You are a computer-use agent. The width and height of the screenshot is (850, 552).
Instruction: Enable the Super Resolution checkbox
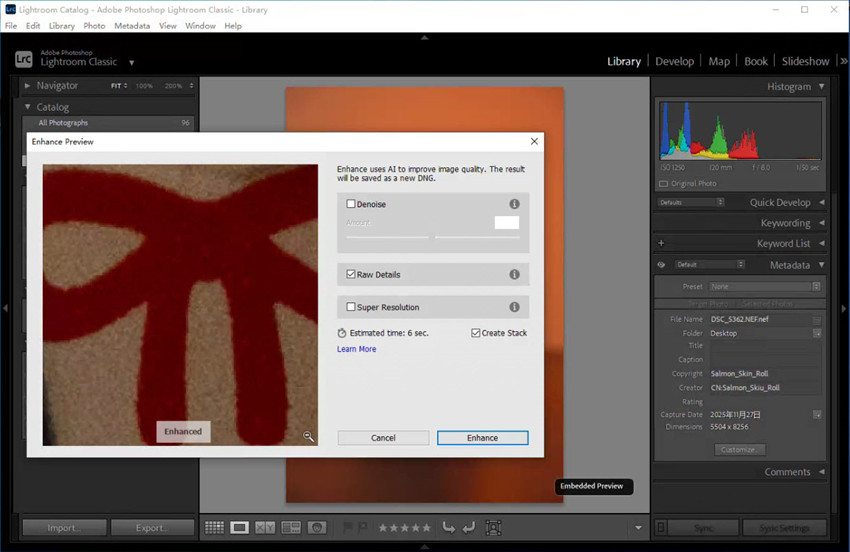(x=351, y=307)
